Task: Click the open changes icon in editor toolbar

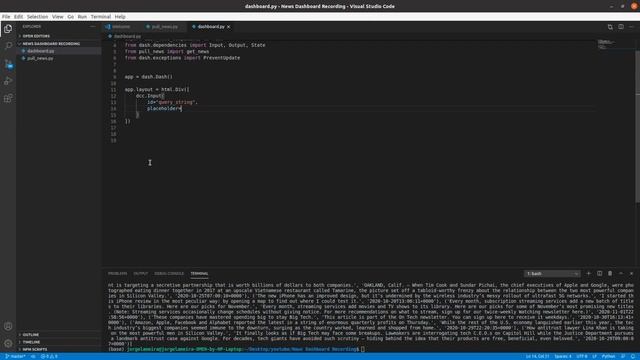Action: (610, 27)
